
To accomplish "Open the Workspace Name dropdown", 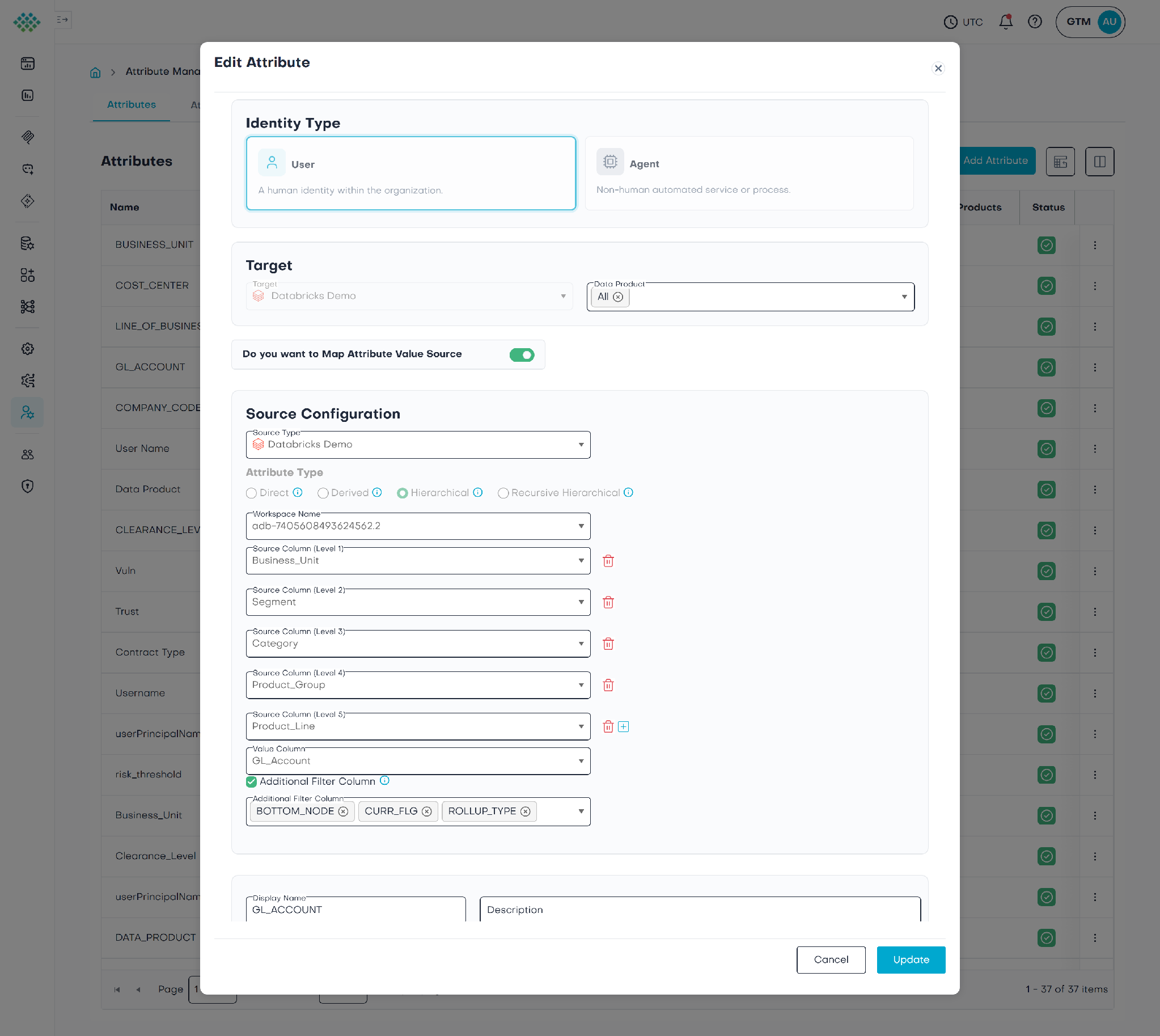I will (418, 526).
